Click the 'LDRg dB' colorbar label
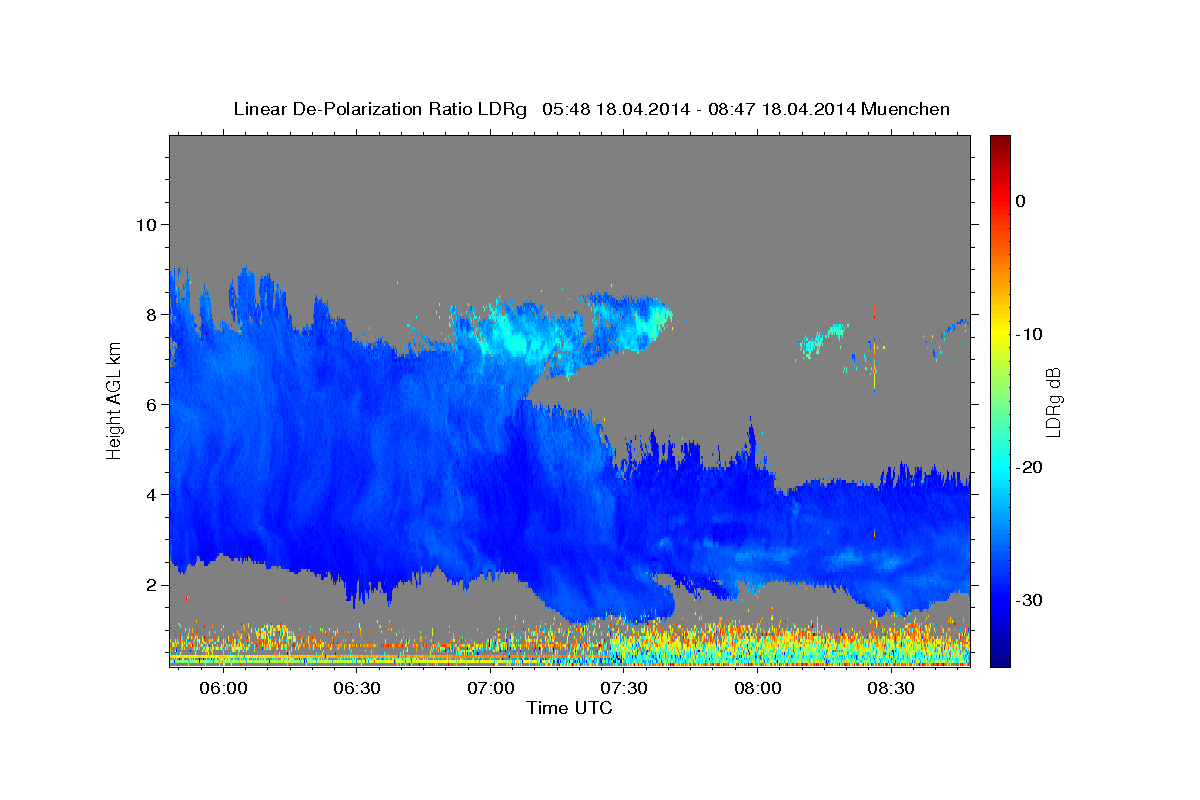Image resolution: width=1200 pixels, height=800 pixels. click(1053, 402)
